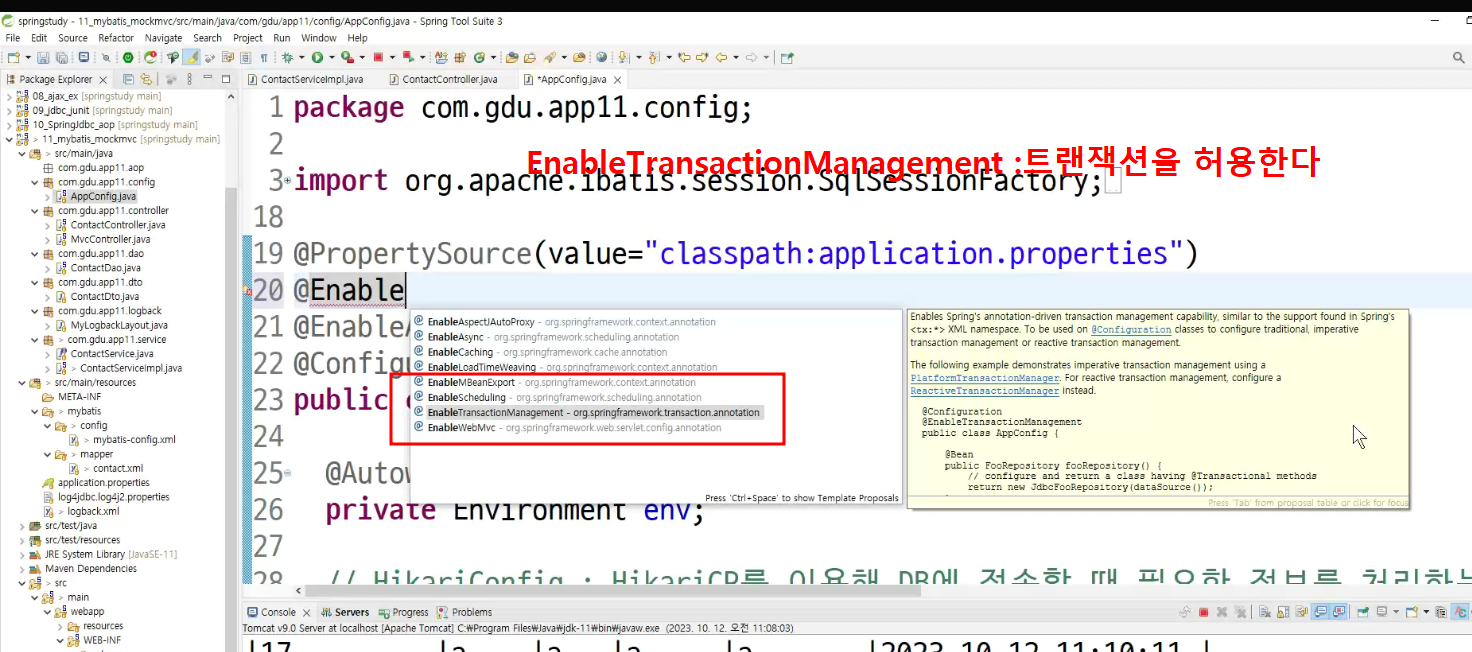Open the Navigate menu
This screenshot has height=652, width=1472.
(x=163, y=38)
